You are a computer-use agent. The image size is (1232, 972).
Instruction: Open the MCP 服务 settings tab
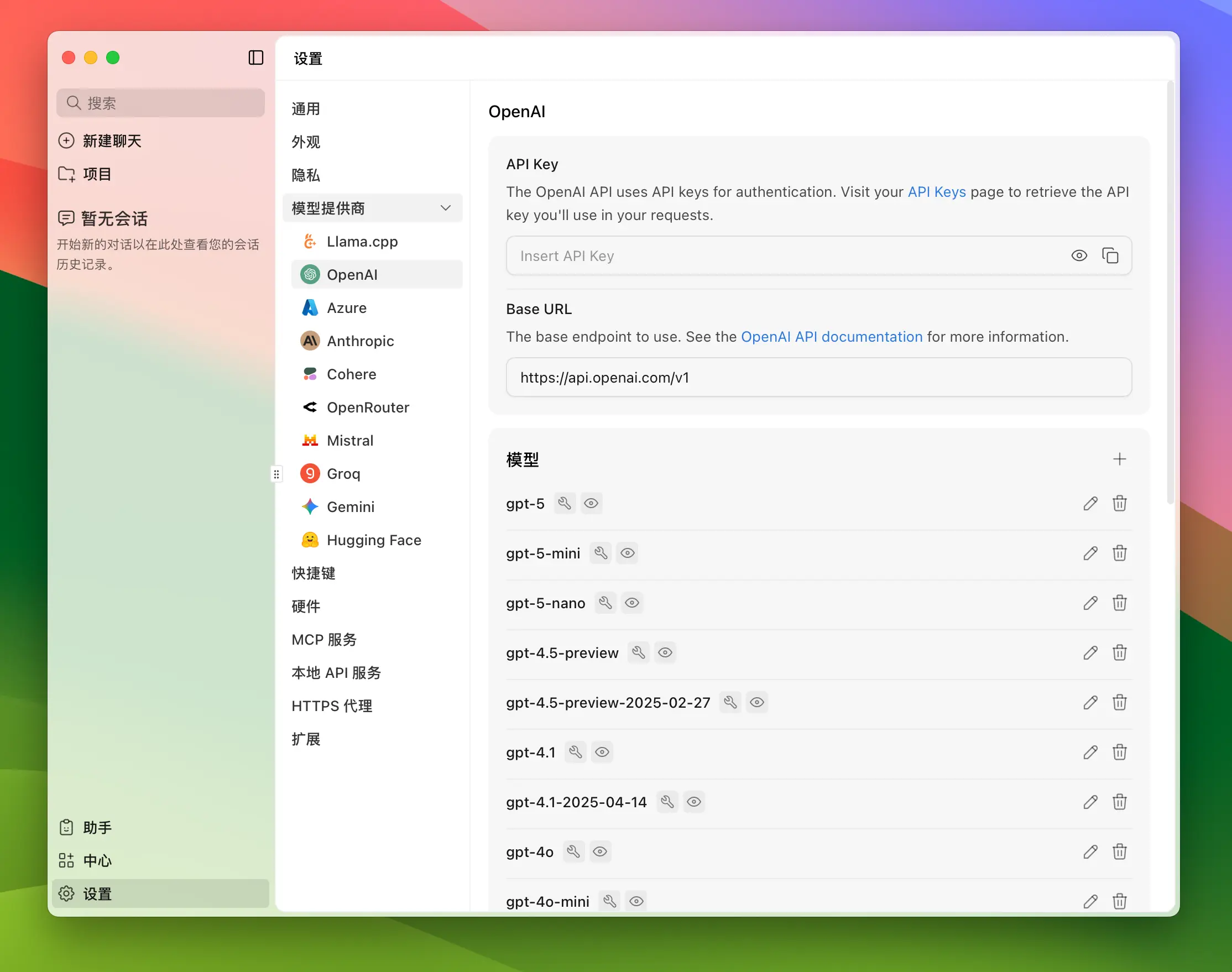click(324, 639)
